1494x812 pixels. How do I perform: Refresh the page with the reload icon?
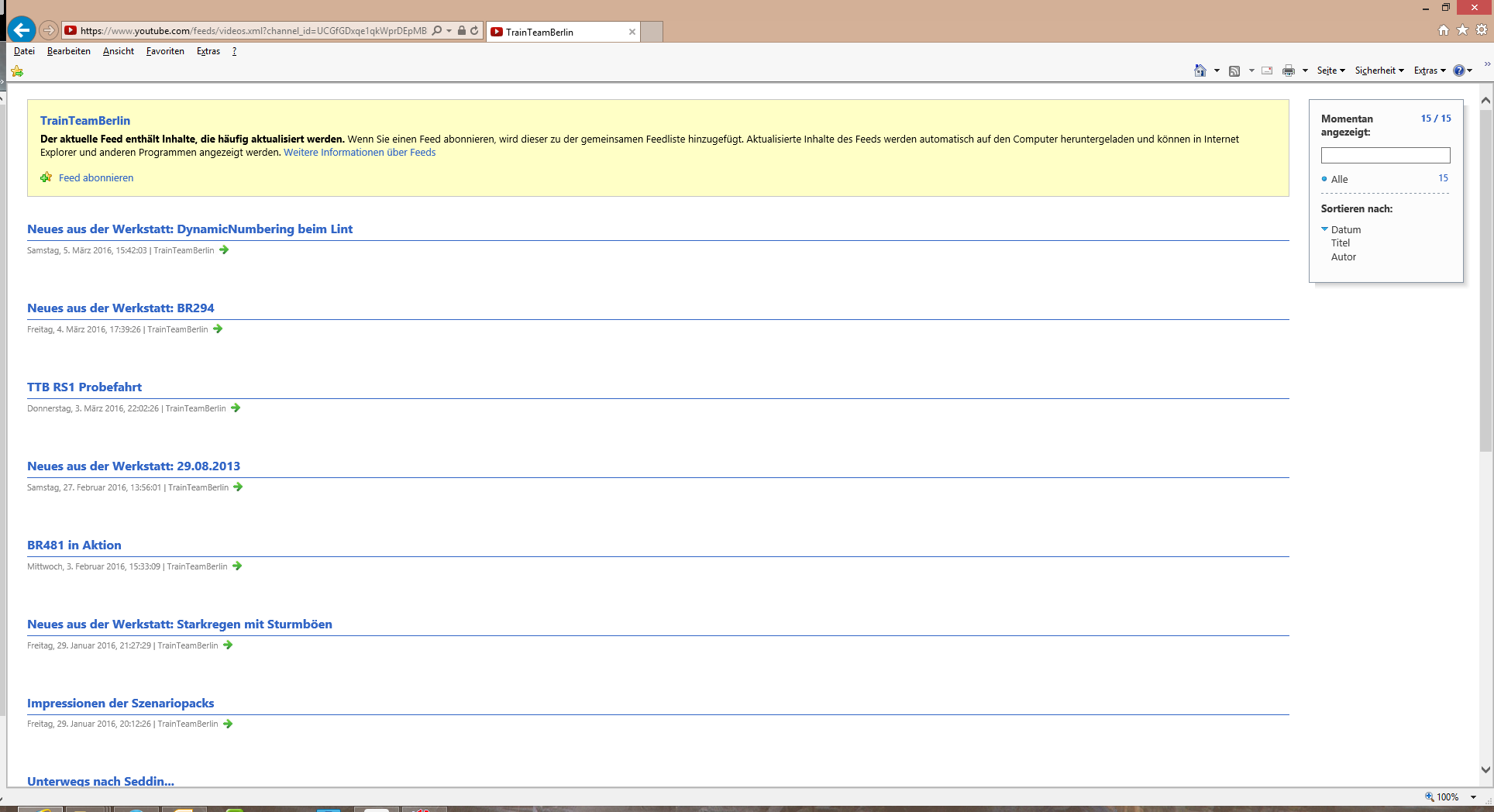point(474,31)
